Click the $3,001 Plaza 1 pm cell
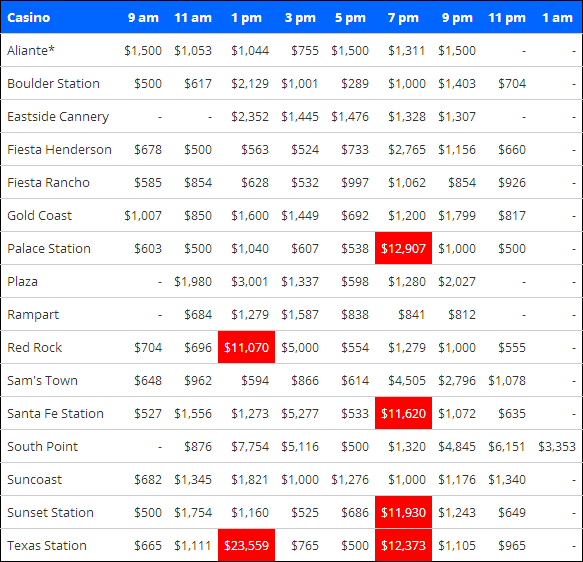The image size is (583, 562). [x=250, y=281]
